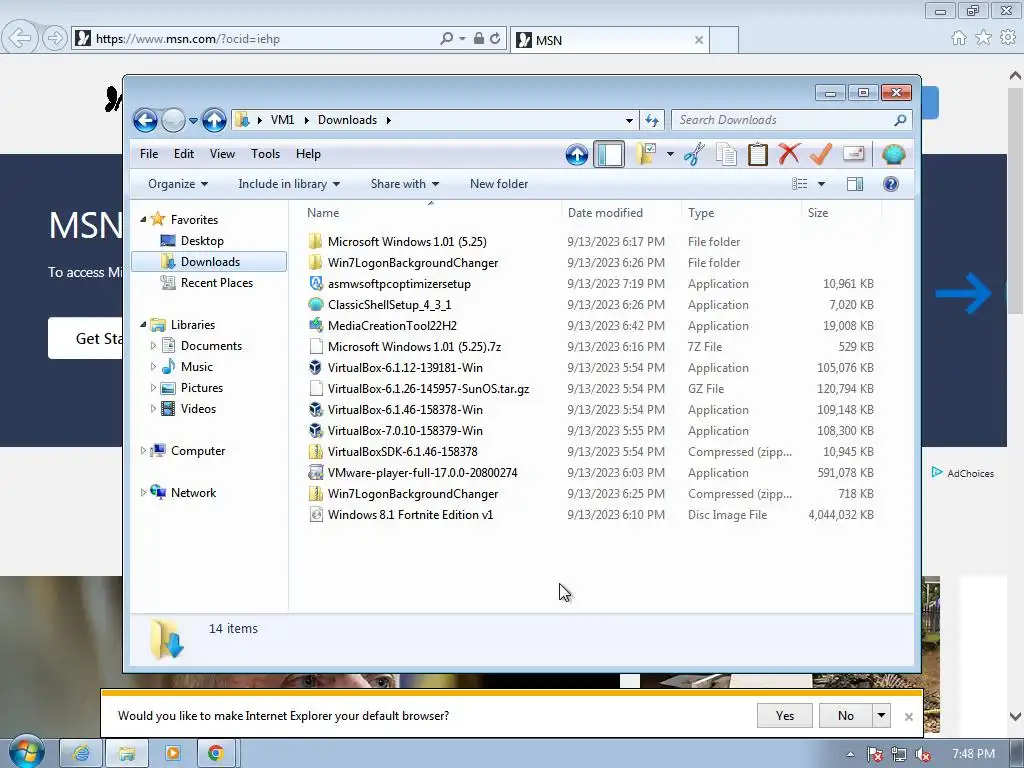Select Desktop in Favorites

point(202,241)
